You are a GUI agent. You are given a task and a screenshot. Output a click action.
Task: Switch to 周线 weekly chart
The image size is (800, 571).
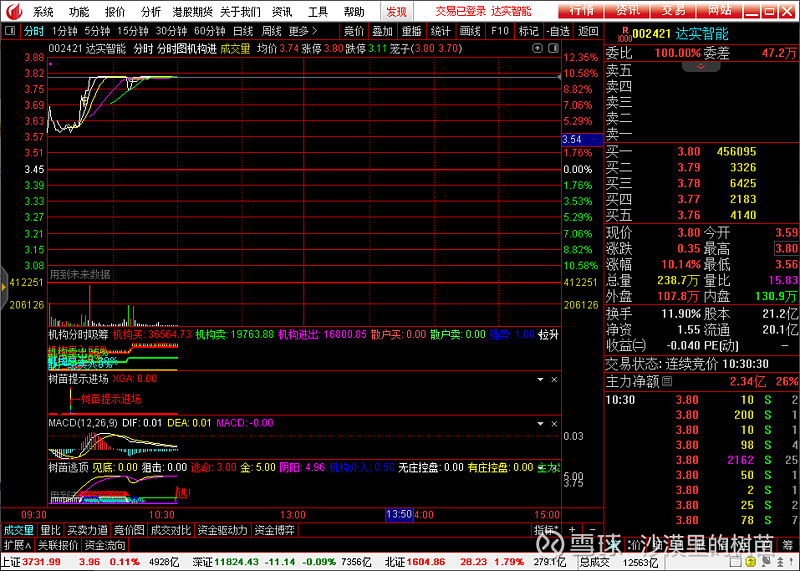[271, 31]
